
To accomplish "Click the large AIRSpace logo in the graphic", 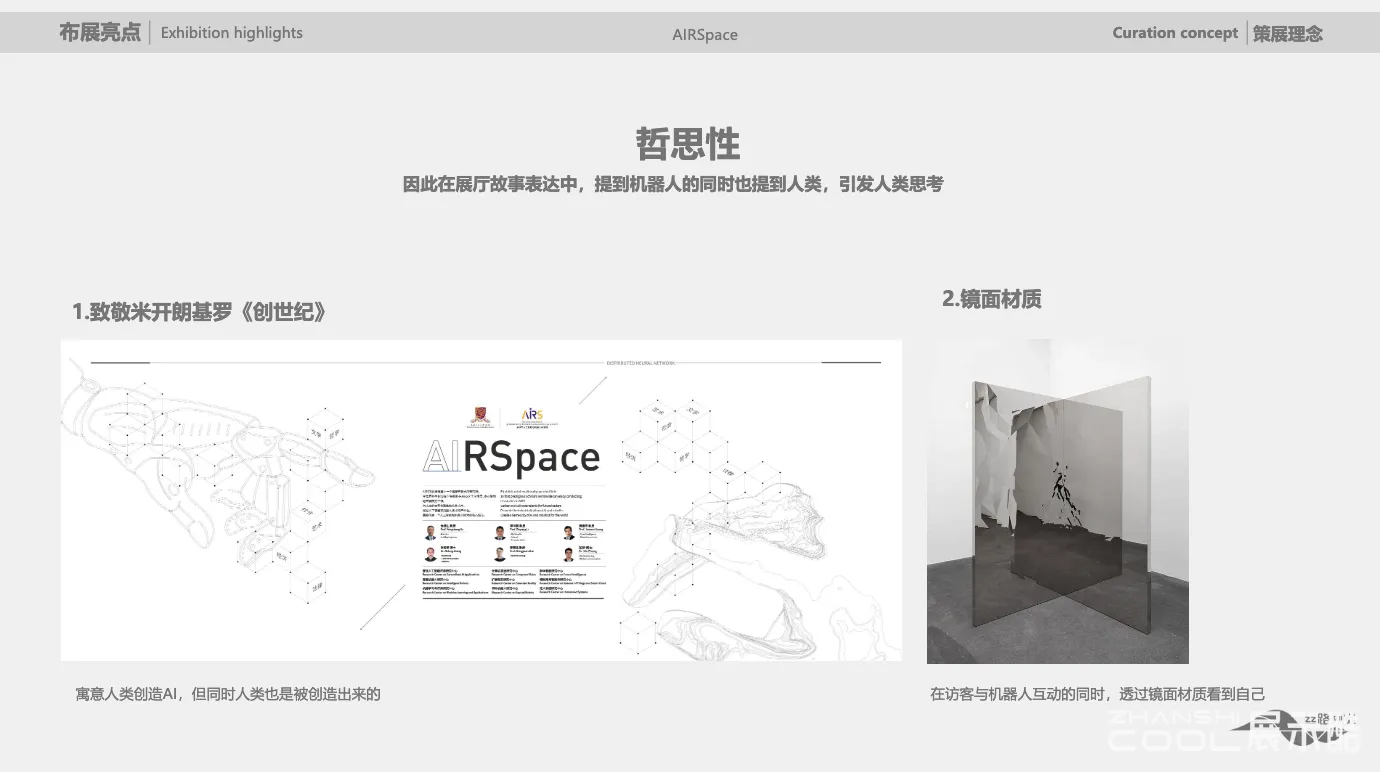I will 512,456.
